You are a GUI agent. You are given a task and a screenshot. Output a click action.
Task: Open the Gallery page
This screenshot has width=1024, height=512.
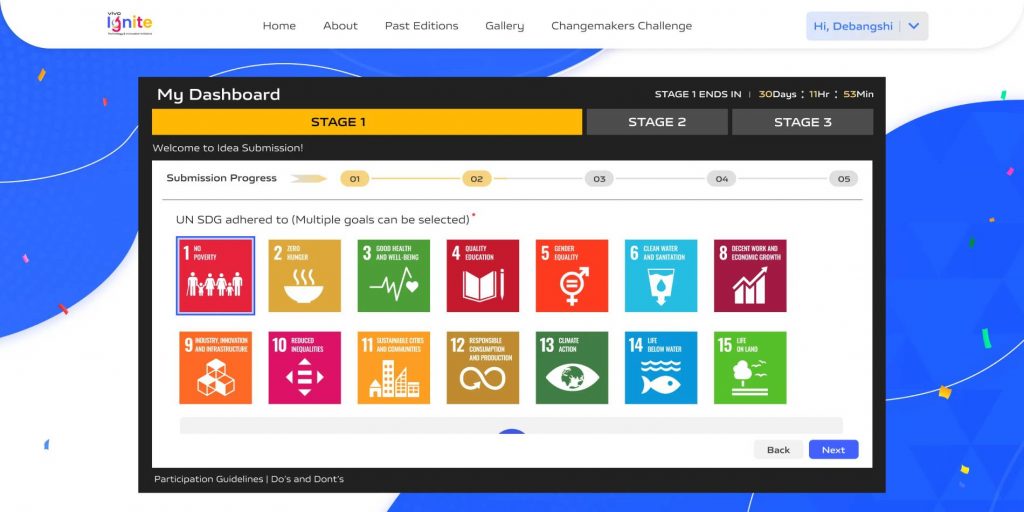click(504, 26)
